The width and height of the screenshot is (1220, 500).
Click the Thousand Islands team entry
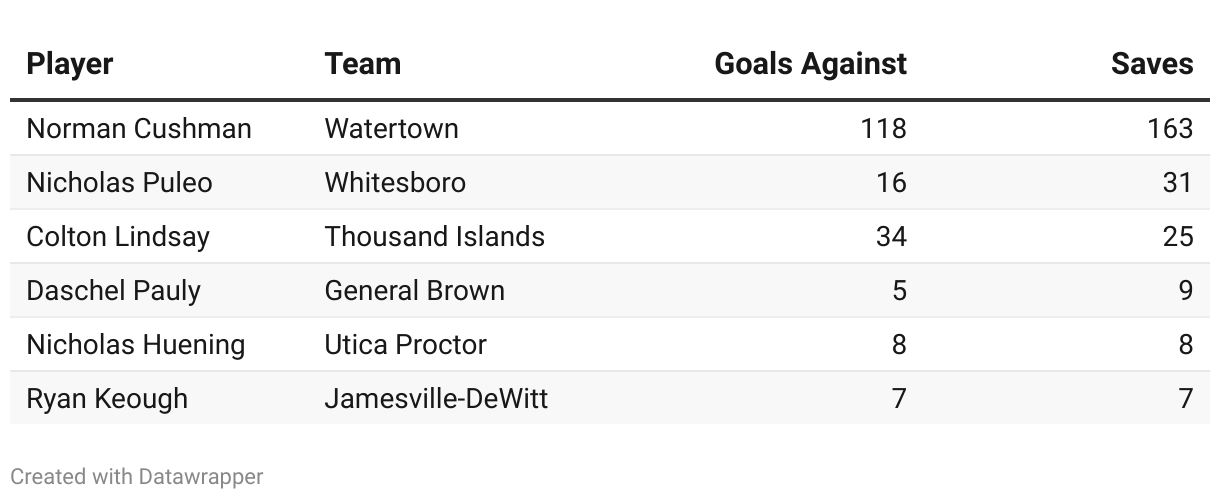tap(435, 237)
